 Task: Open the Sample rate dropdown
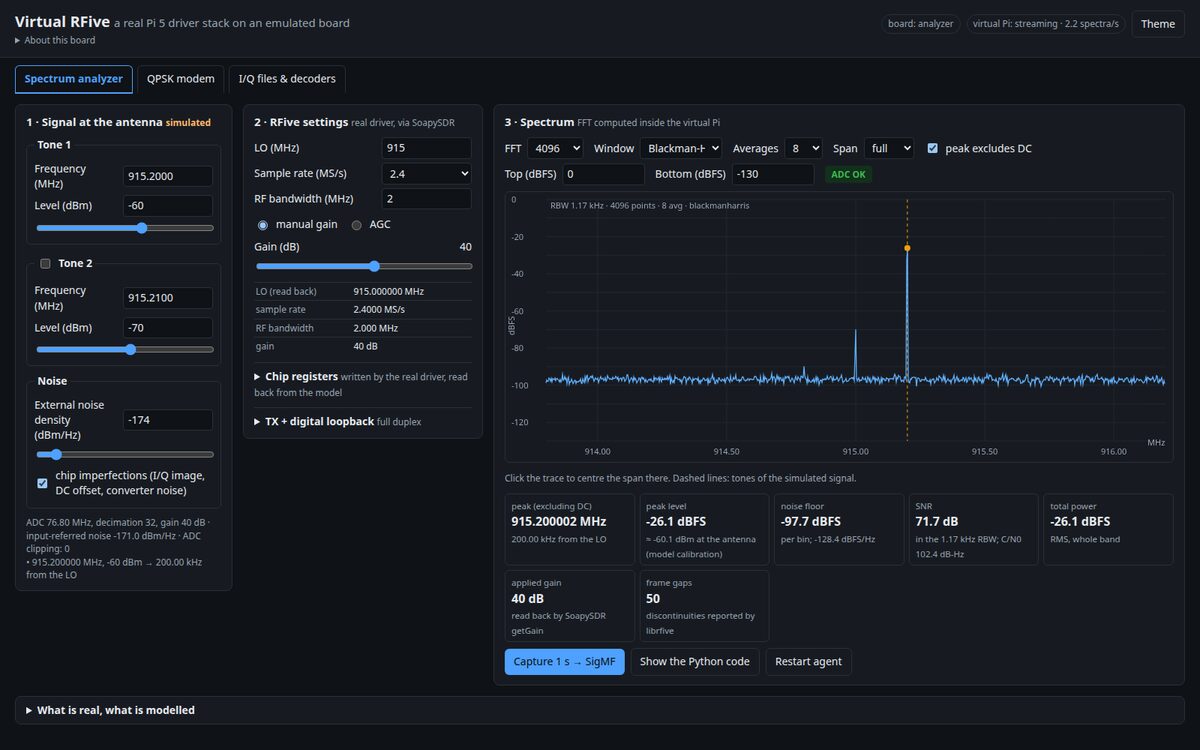coord(426,173)
